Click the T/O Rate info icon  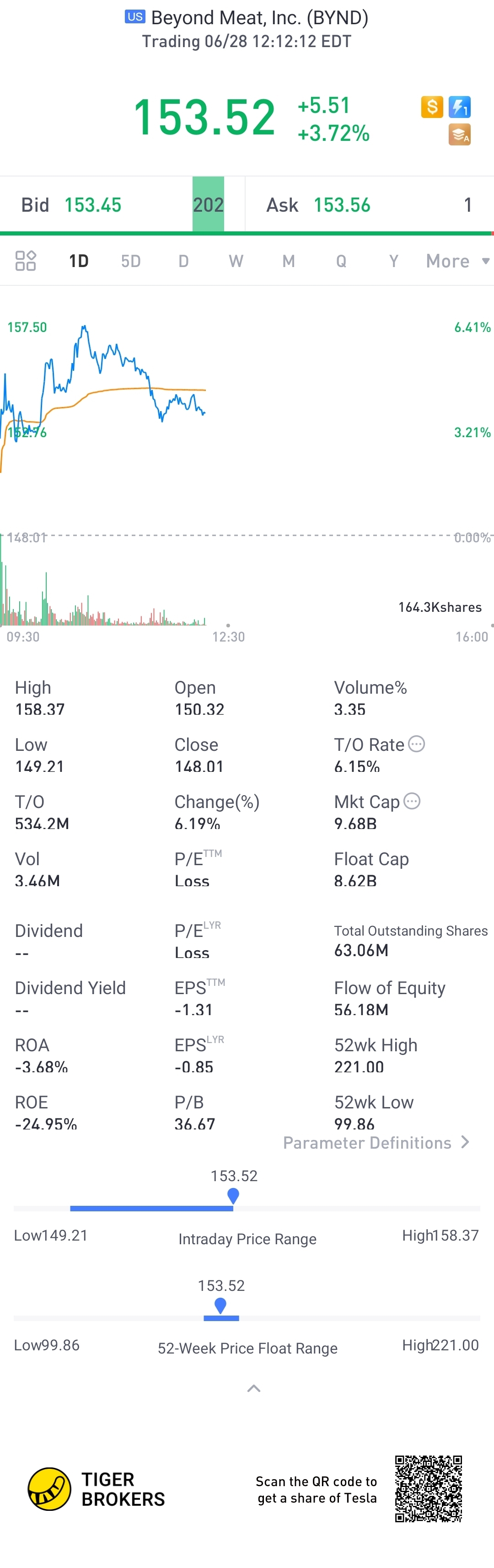[416, 744]
